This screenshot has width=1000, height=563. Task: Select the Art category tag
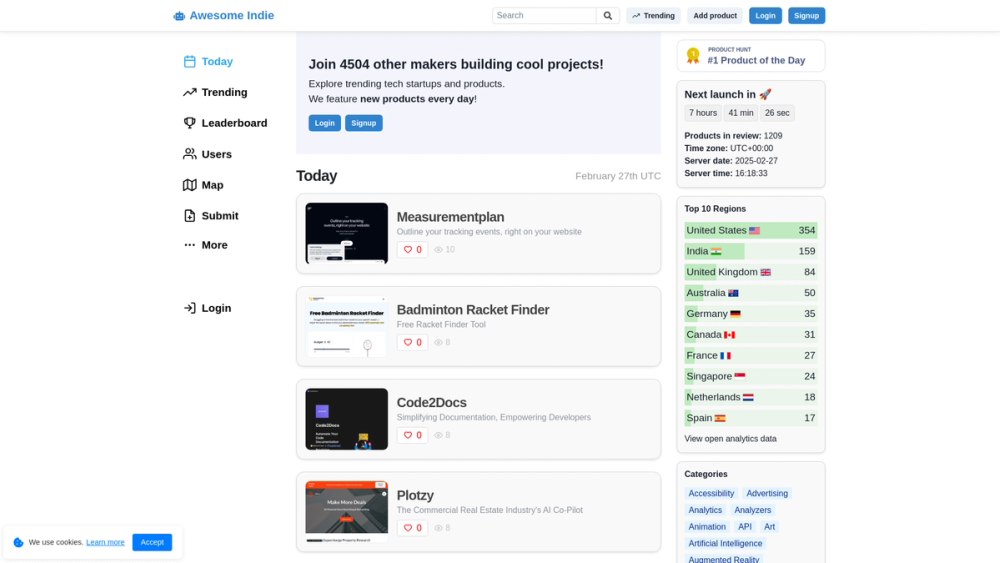tap(770, 527)
